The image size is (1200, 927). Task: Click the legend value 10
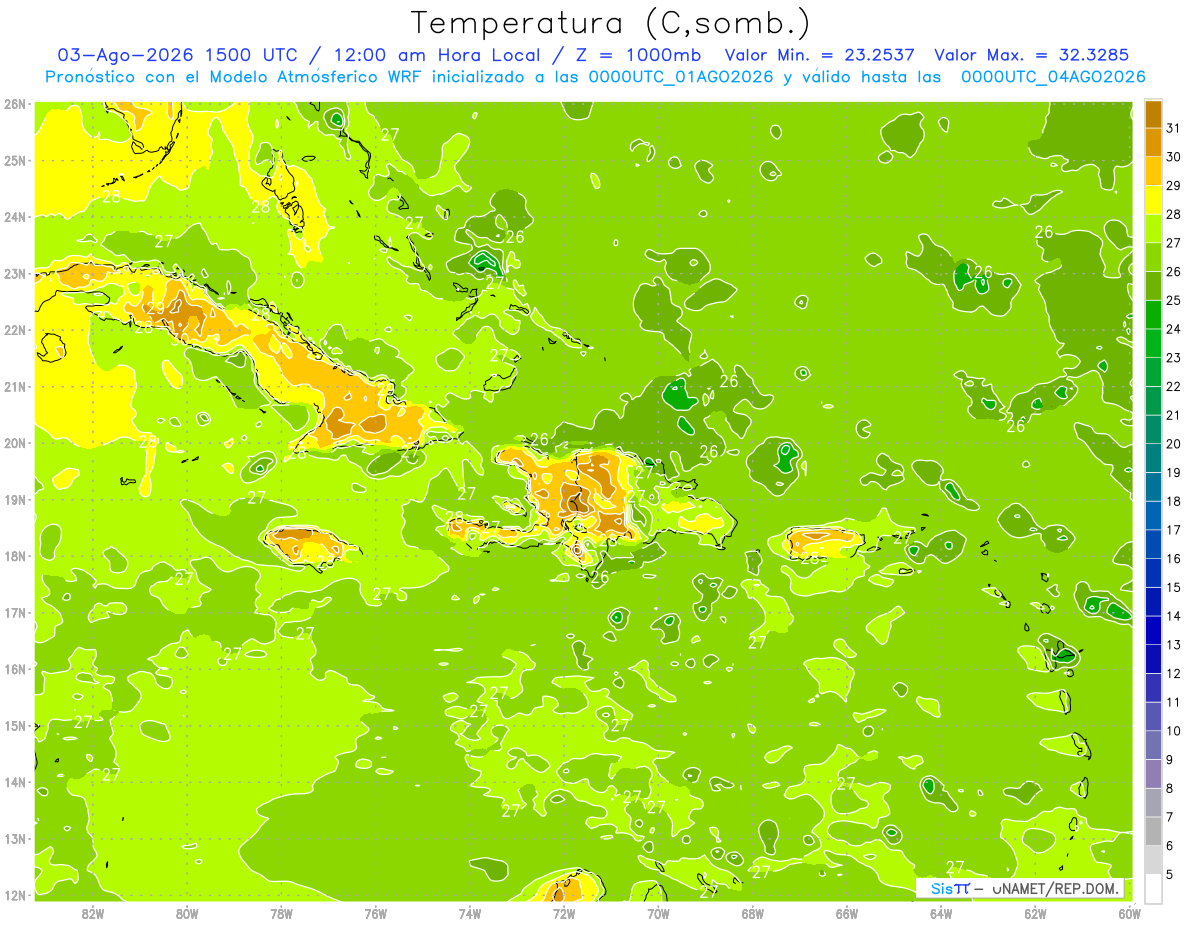tap(1174, 730)
